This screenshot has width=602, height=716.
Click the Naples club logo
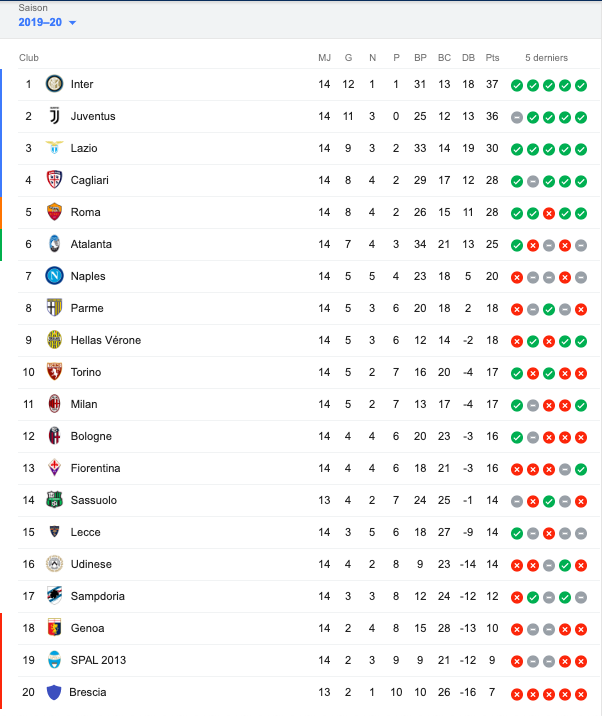click(x=55, y=276)
